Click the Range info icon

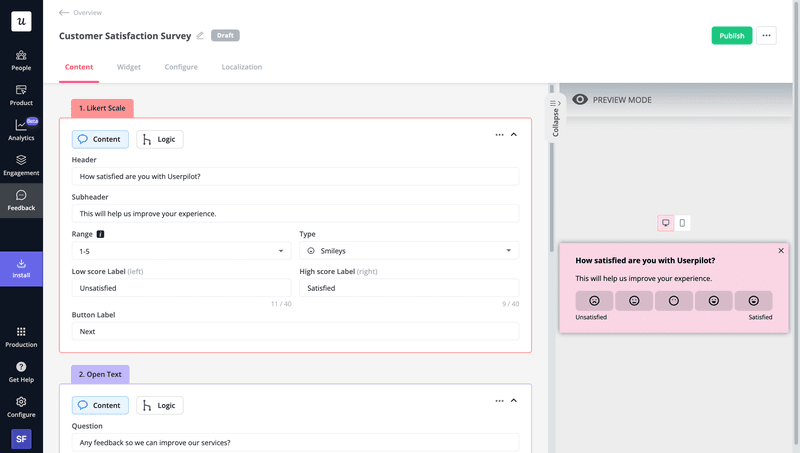pyautogui.click(x=101, y=234)
